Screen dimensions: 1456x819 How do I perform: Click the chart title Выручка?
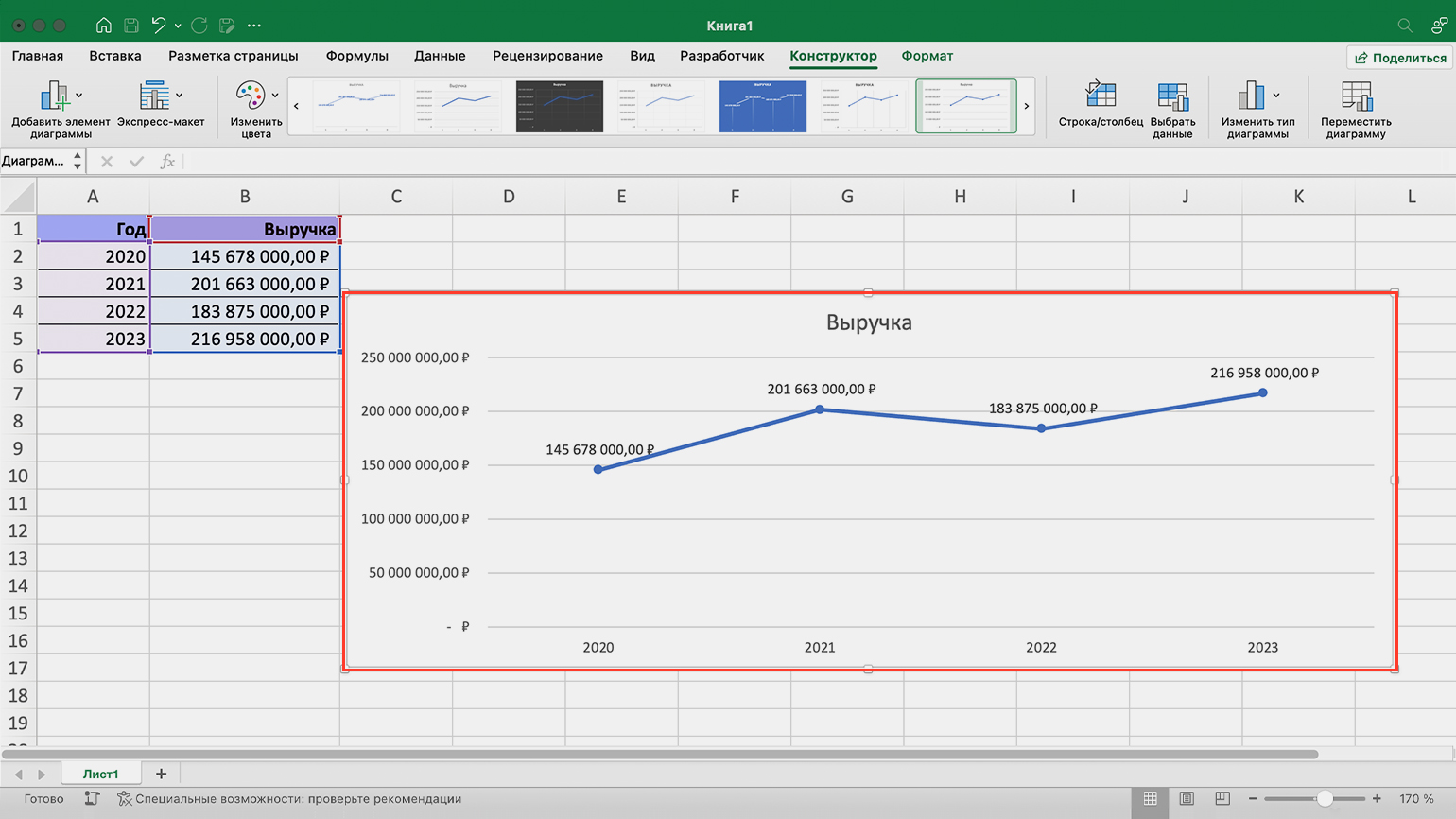(869, 322)
